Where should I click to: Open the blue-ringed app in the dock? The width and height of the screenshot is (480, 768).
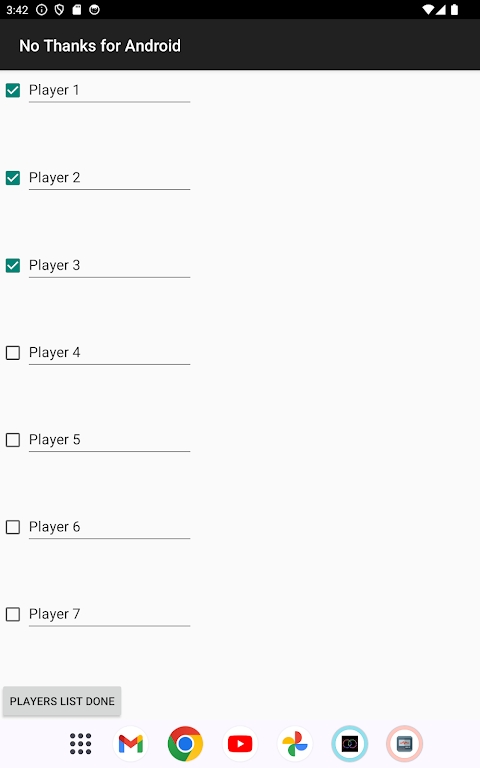click(x=350, y=744)
